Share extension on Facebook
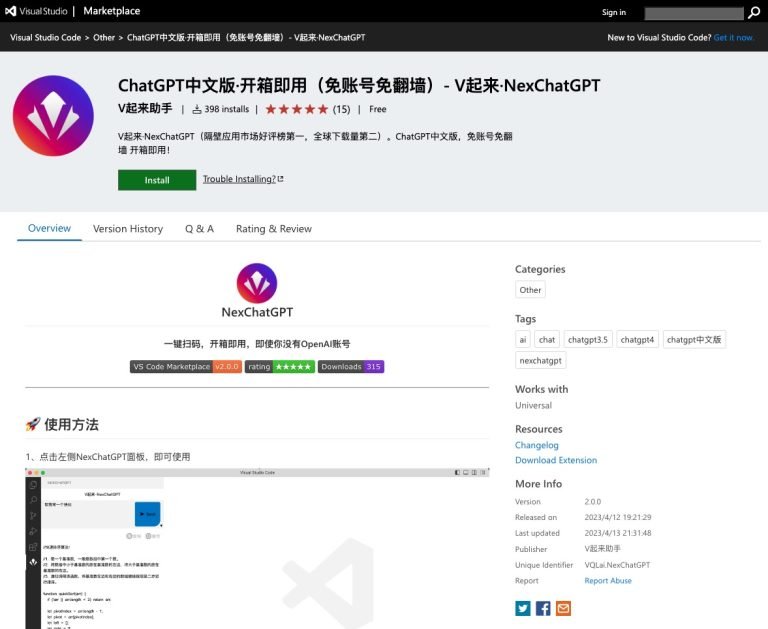This screenshot has width=768, height=629. (x=543, y=608)
